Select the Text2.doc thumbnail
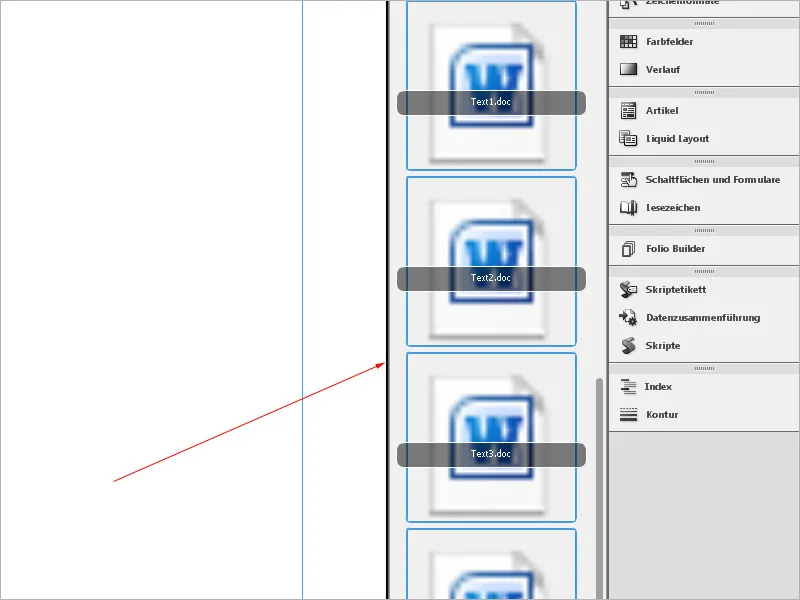 point(491,261)
